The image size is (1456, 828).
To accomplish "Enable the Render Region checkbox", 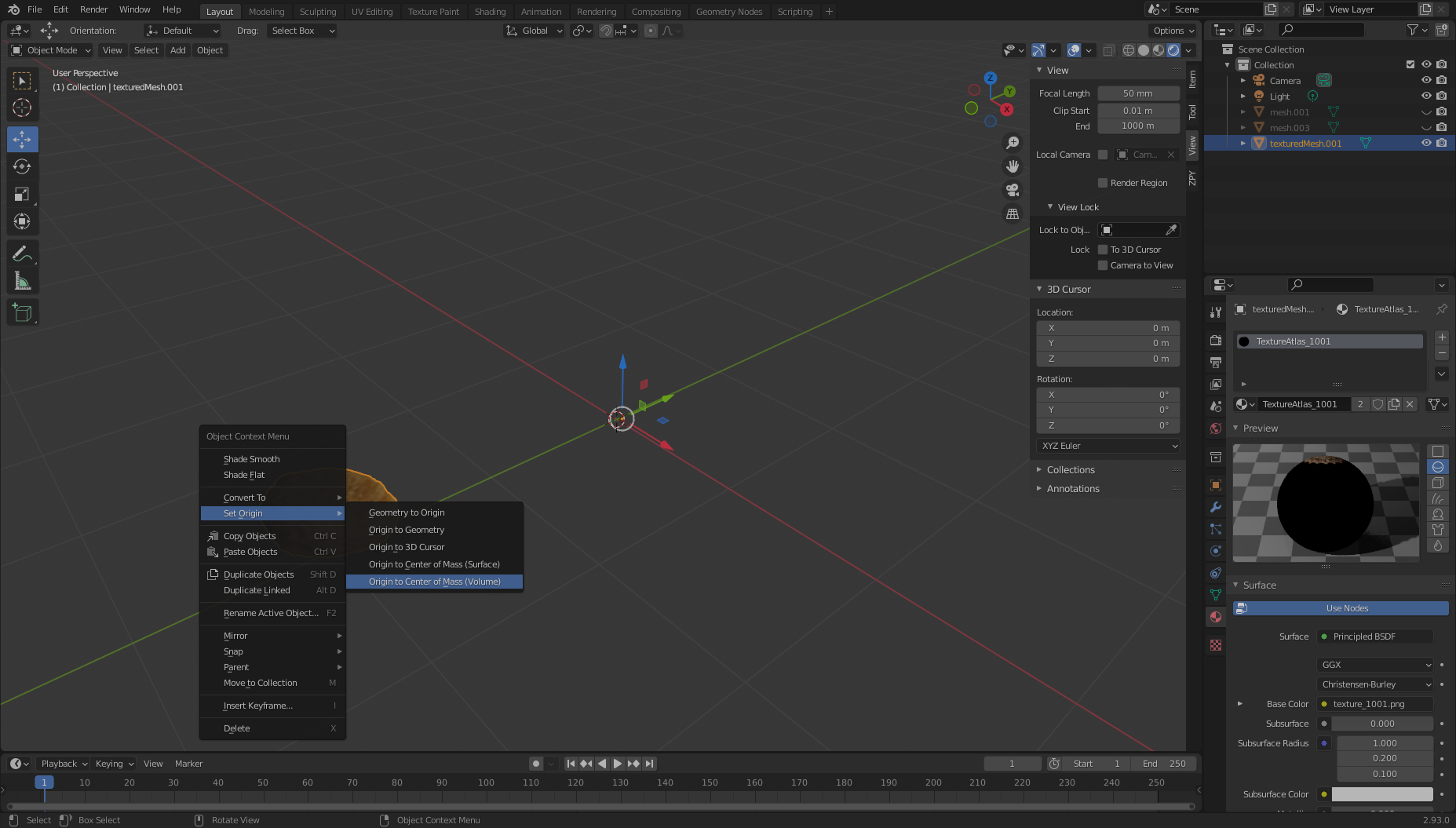I will pyautogui.click(x=1103, y=183).
